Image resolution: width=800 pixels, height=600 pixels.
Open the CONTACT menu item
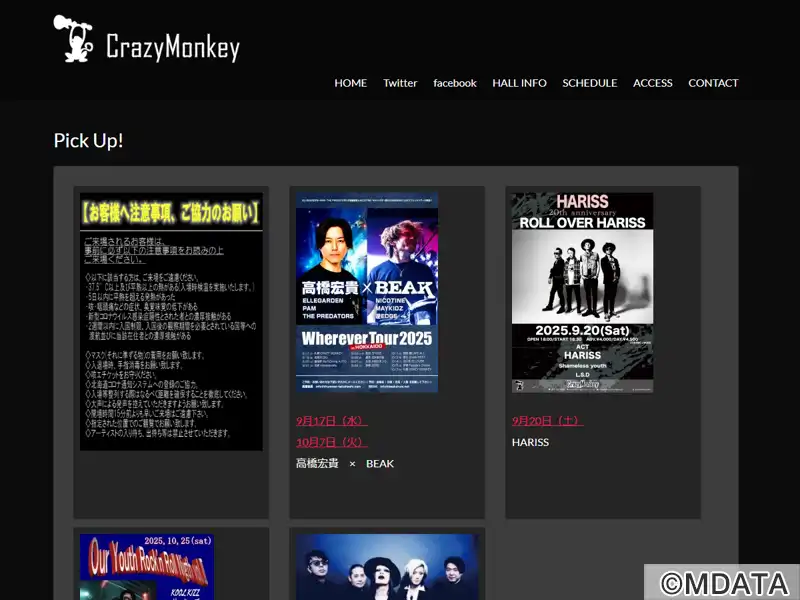(713, 83)
